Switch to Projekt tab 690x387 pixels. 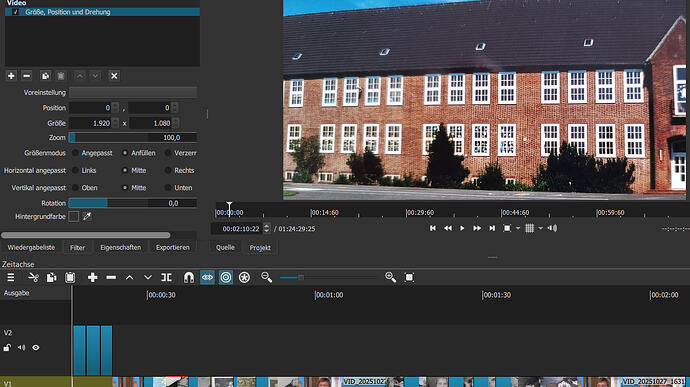coord(260,247)
